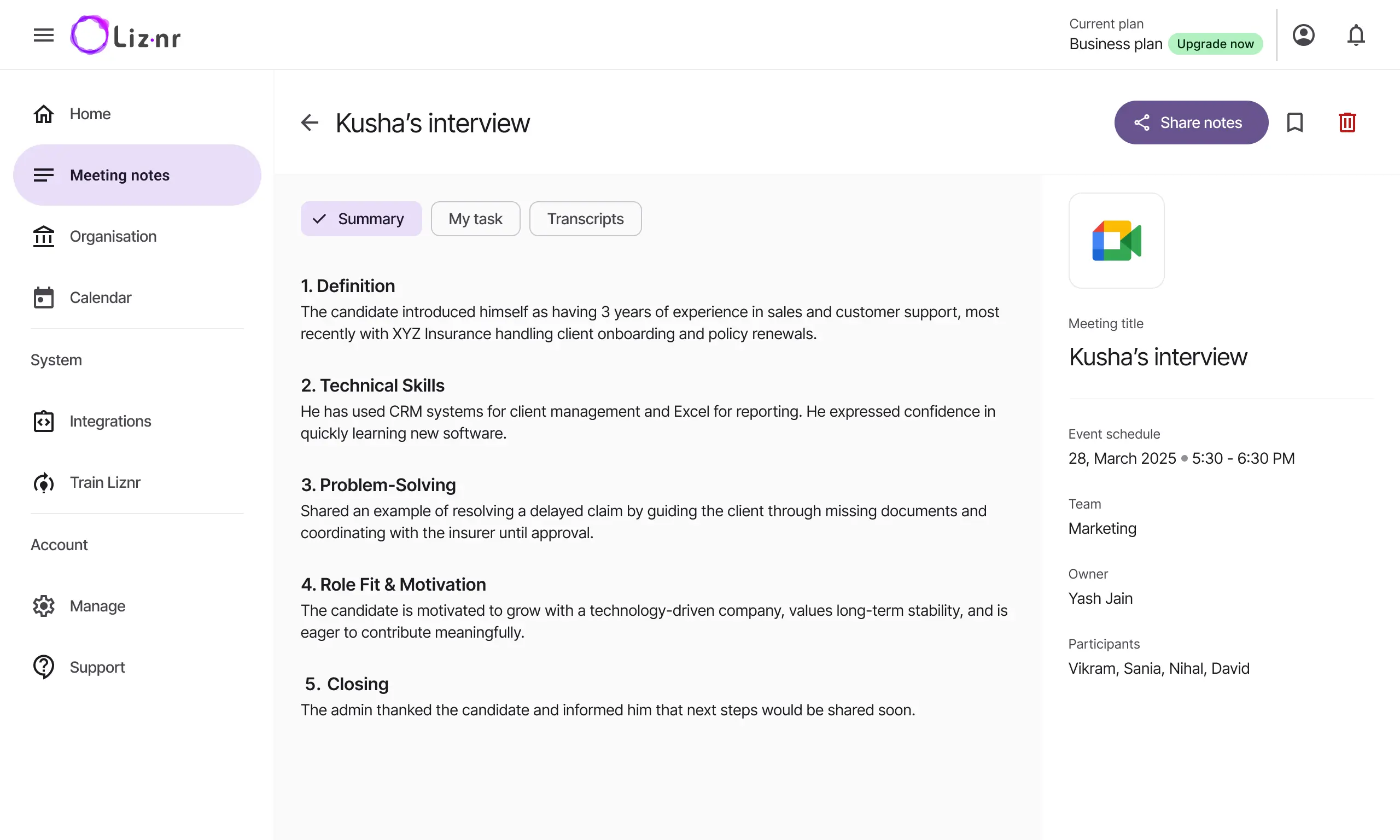The image size is (1400, 840).
Task: Select the Summary tab
Action: [x=361, y=219]
